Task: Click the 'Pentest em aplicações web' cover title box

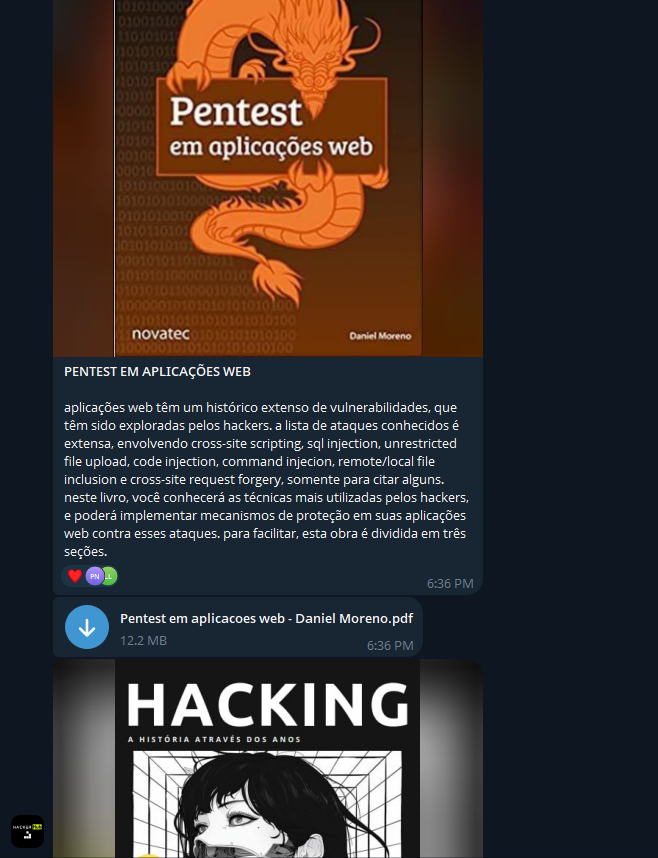Action: (x=272, y=127)
